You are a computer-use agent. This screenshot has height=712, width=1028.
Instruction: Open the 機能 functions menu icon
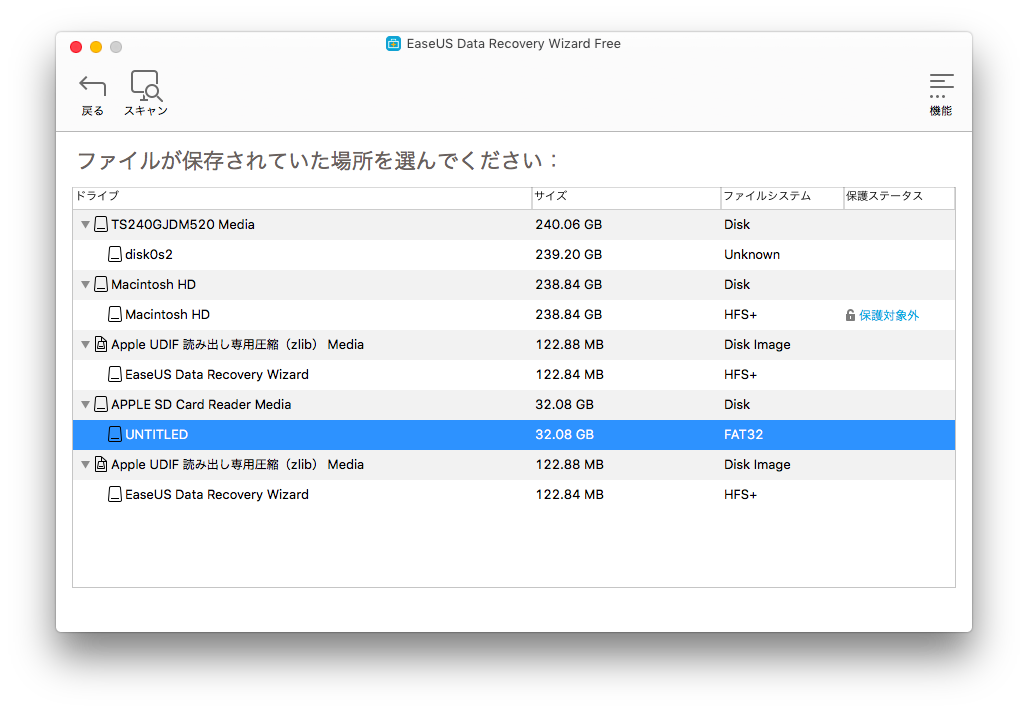pos(941,86)
